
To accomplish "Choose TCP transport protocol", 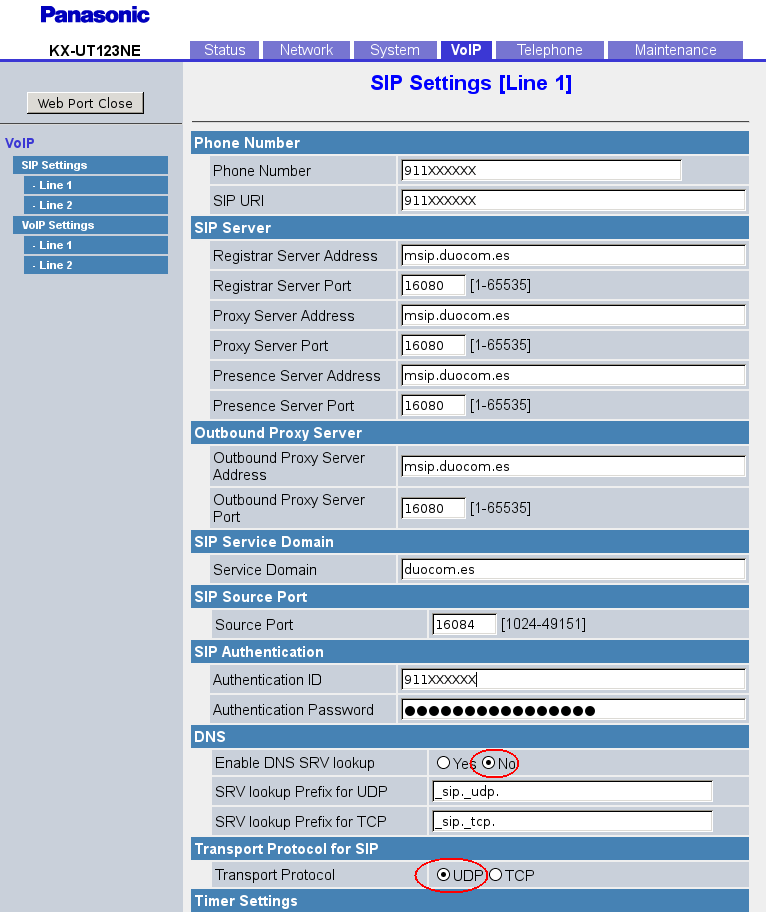I will [495, 875].
